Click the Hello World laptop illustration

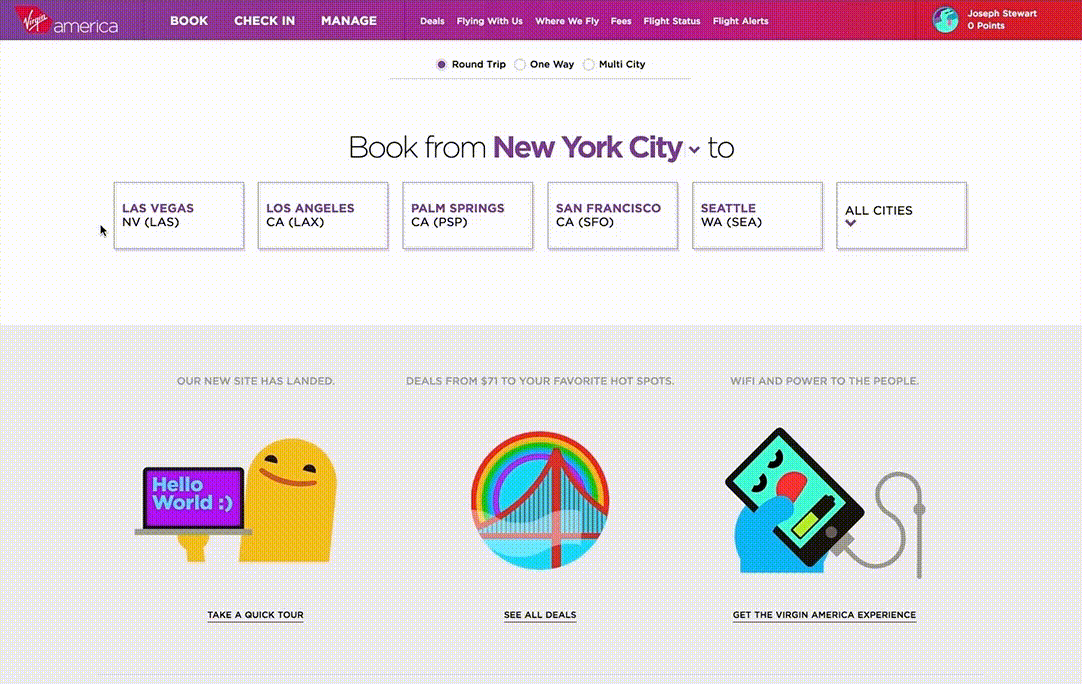pos(235,500)
